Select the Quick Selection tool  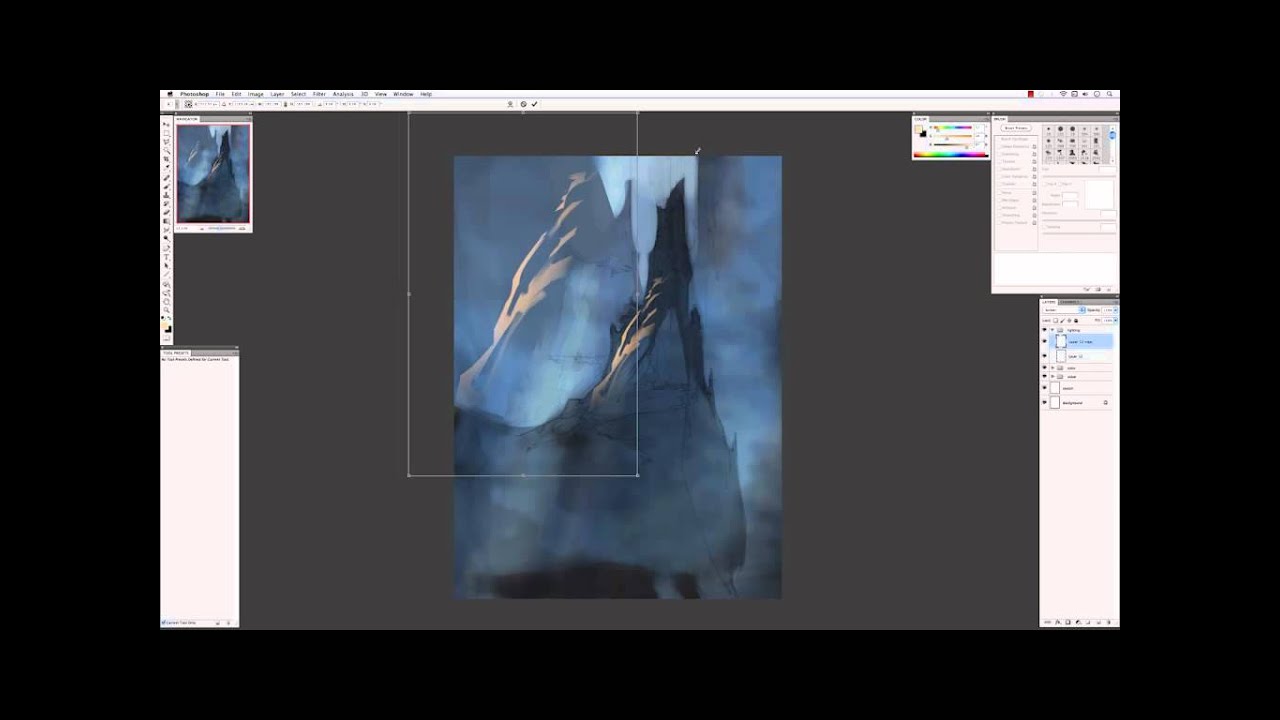pos(166,150)
